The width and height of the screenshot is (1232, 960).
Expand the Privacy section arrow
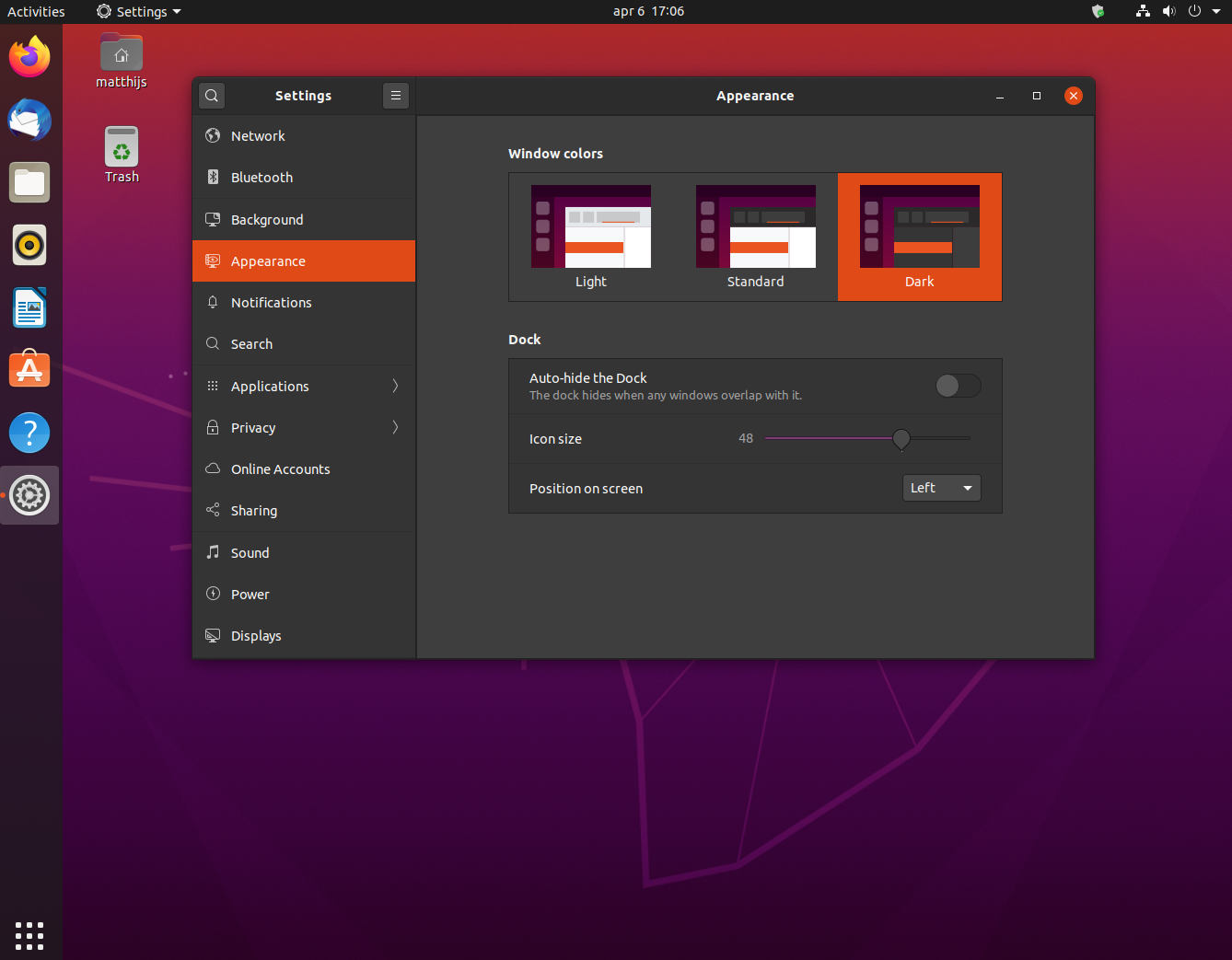[x=395, y=428]
